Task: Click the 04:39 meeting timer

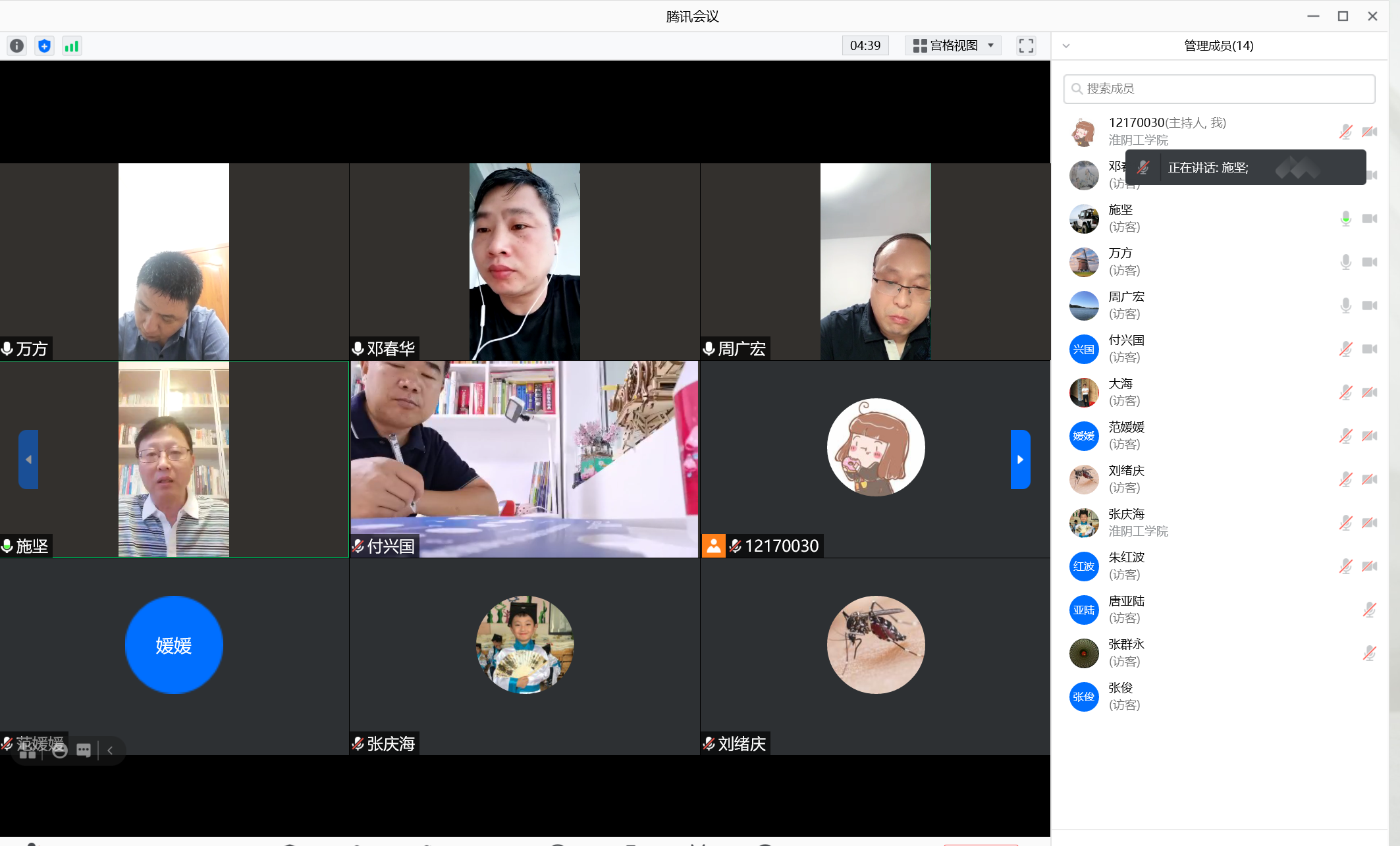Action: [x=865, y=45]
